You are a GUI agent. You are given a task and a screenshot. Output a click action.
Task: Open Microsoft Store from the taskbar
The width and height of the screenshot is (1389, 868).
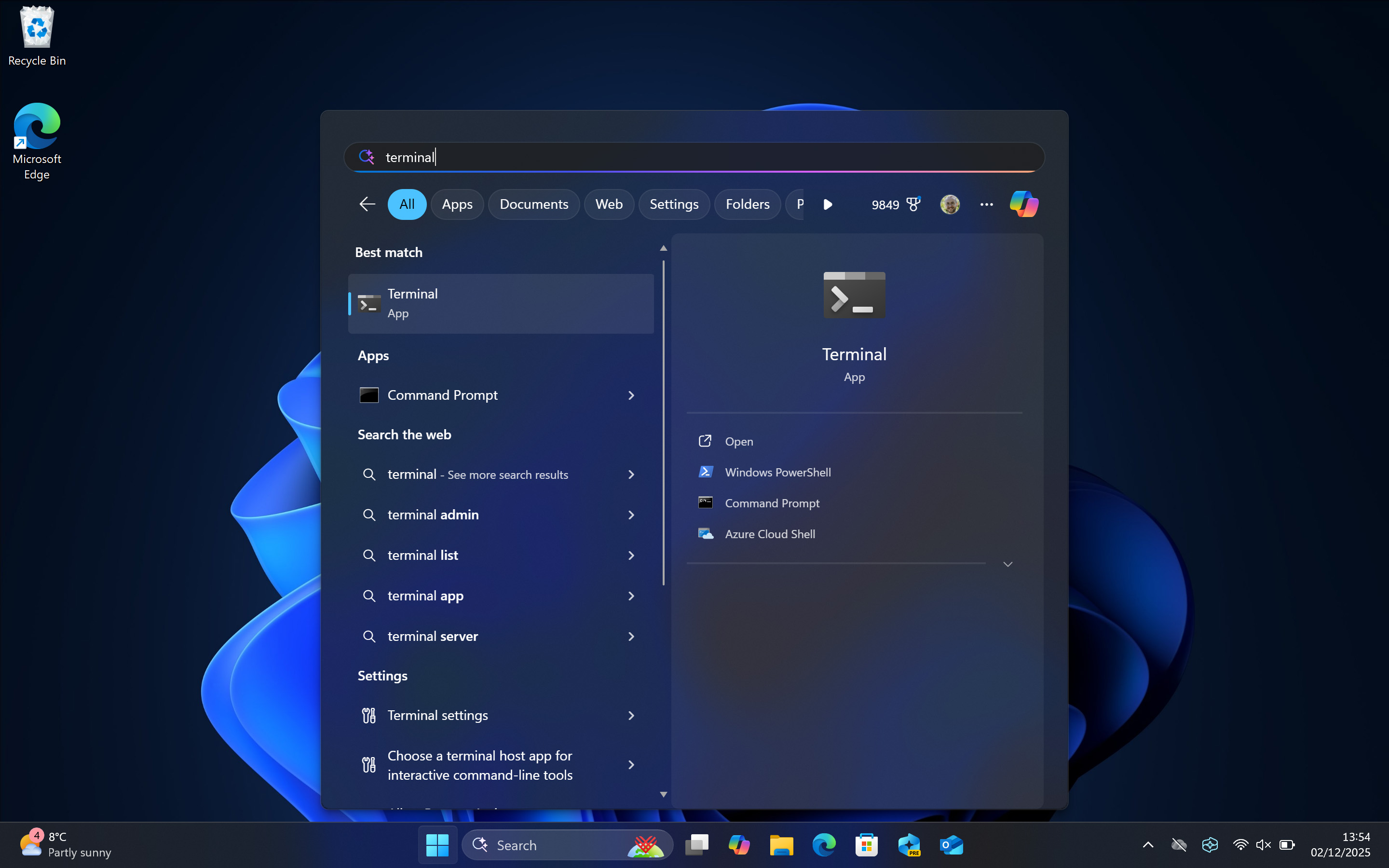coord(867,844)
